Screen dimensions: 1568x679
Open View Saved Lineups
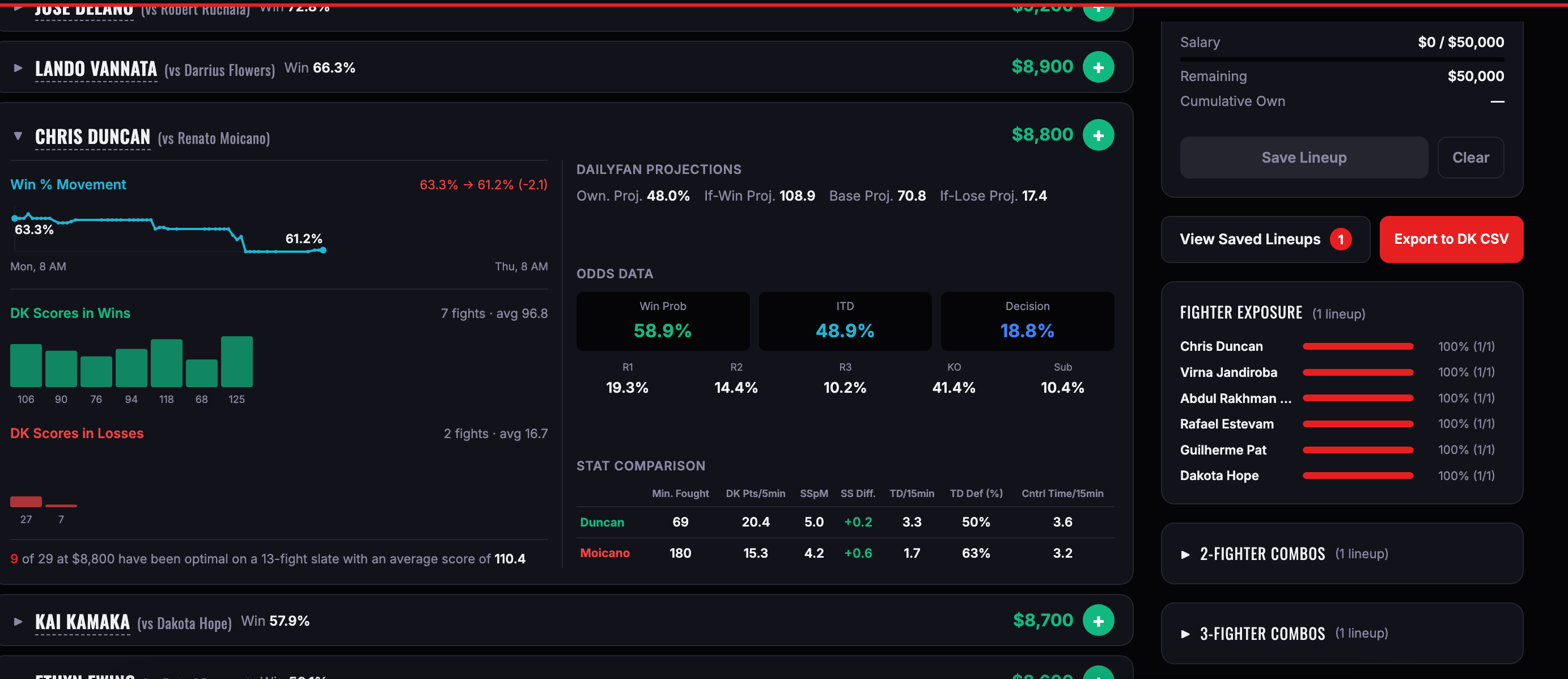click(1249, 239)
